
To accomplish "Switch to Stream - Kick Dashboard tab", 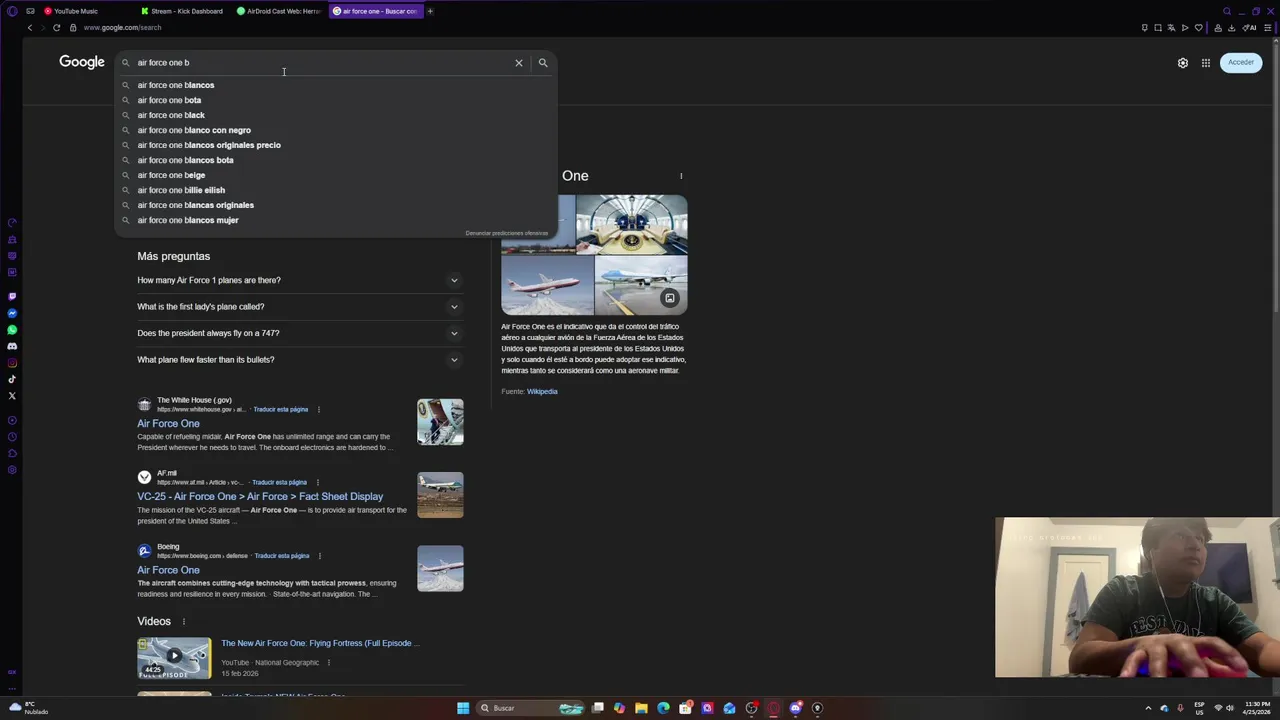I will click(x=186, y=11).
